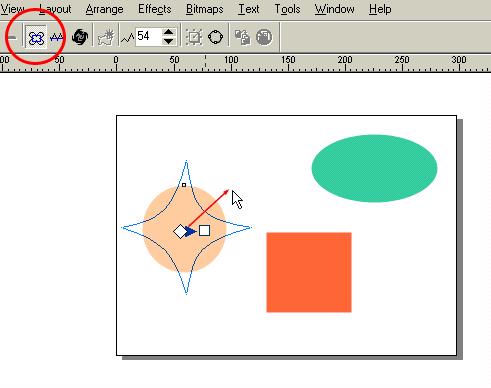
Task: Open the Tools menu
Action: click(287, 9)
